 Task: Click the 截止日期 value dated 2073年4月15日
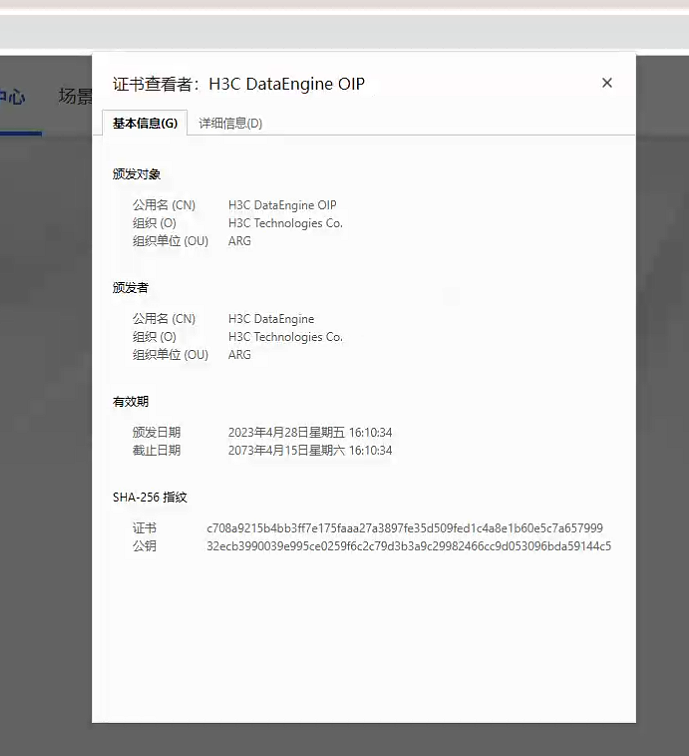pyautogui.click(x=310, y=451)
